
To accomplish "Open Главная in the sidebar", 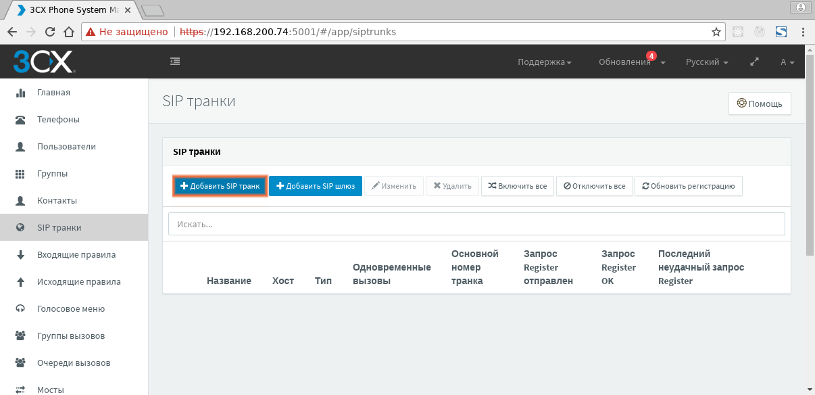I will tap(74, 93).
